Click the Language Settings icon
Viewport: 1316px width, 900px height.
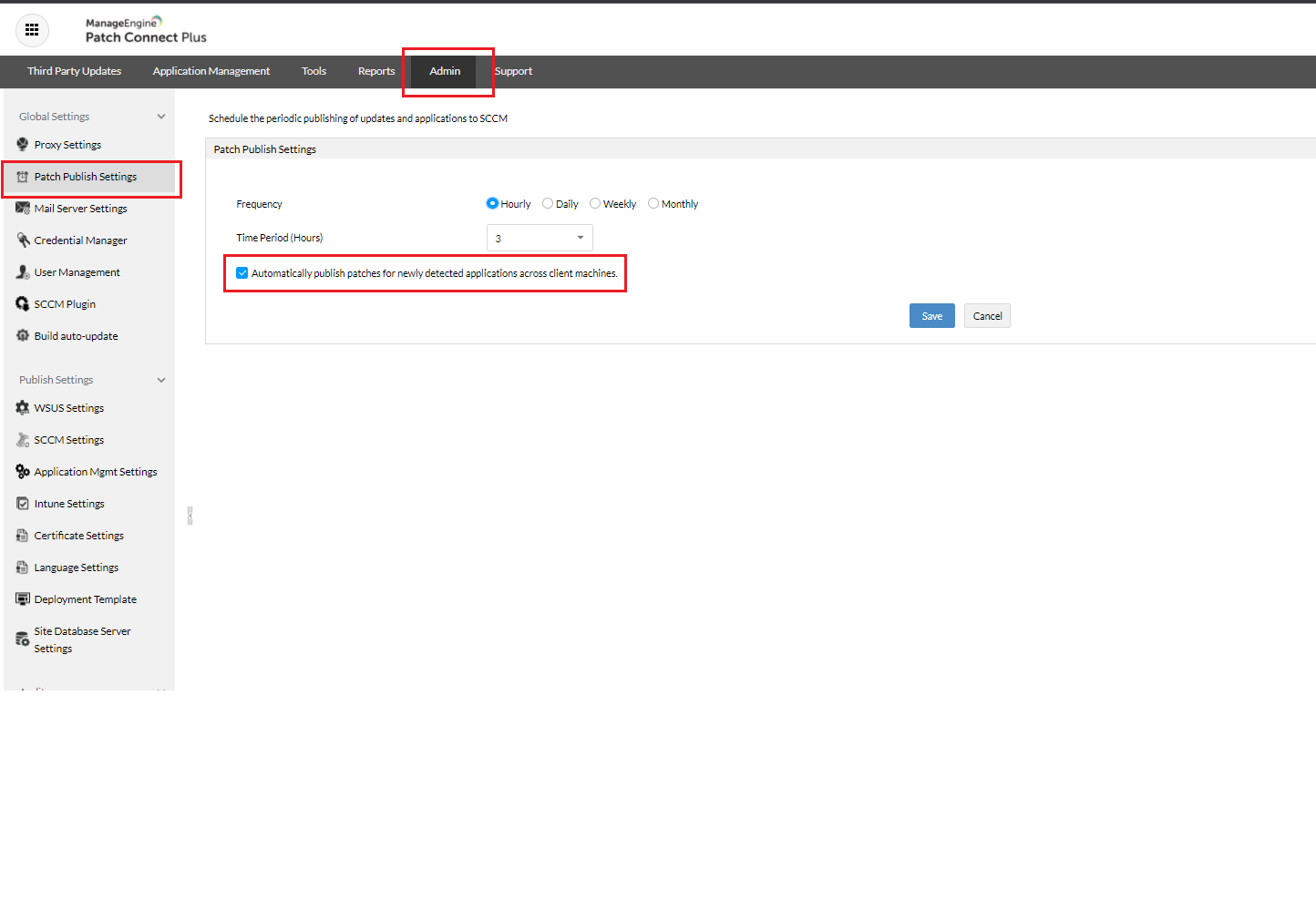point(23,568)
